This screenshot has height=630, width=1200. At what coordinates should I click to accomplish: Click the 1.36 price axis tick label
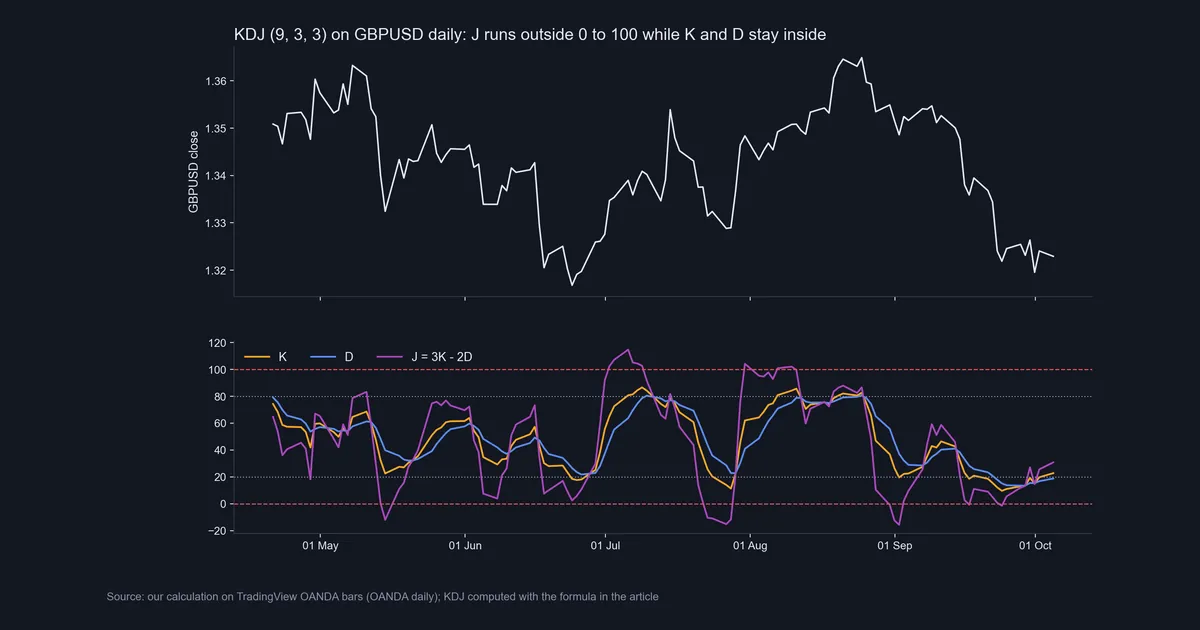click(x=217, y=81)
